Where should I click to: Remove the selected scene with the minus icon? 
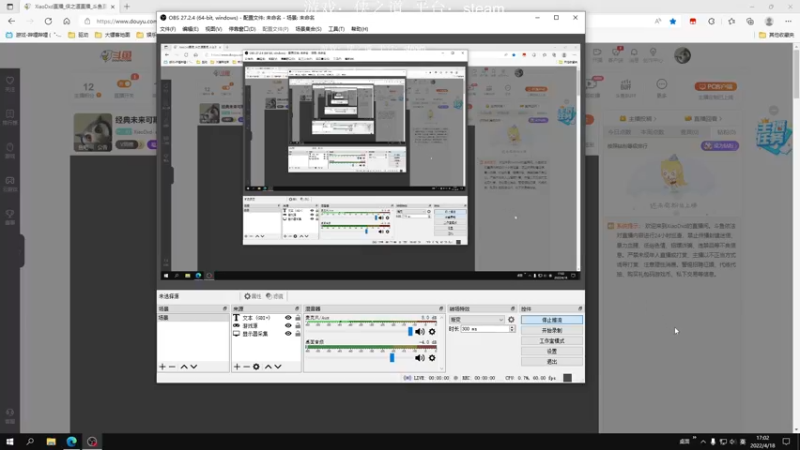pyautogui.click(x=172, y=367)
